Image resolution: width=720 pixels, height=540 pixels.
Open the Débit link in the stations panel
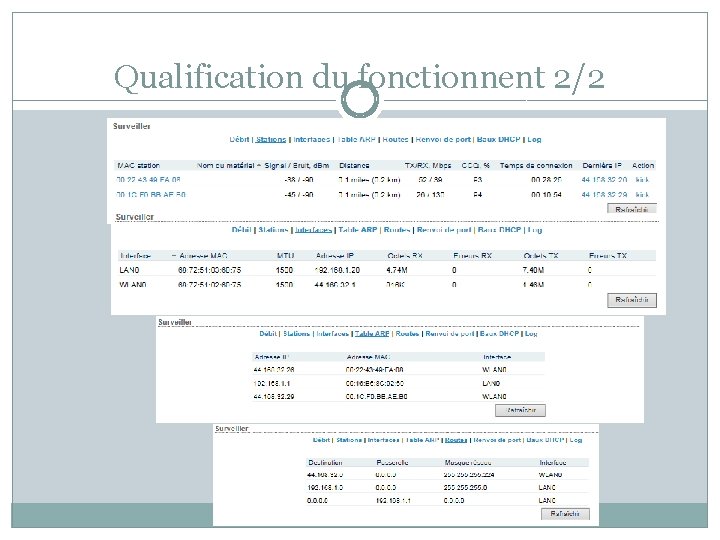pyautogui.click(x=239, y=139)
